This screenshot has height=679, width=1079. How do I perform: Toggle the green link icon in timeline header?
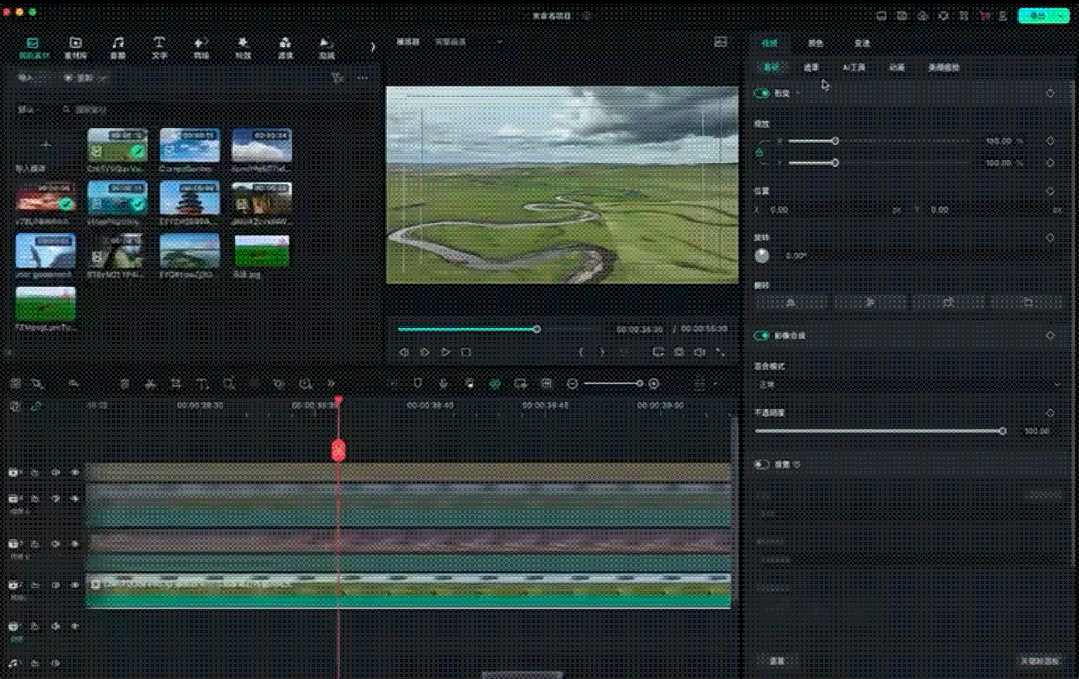(x=36, y=407)
